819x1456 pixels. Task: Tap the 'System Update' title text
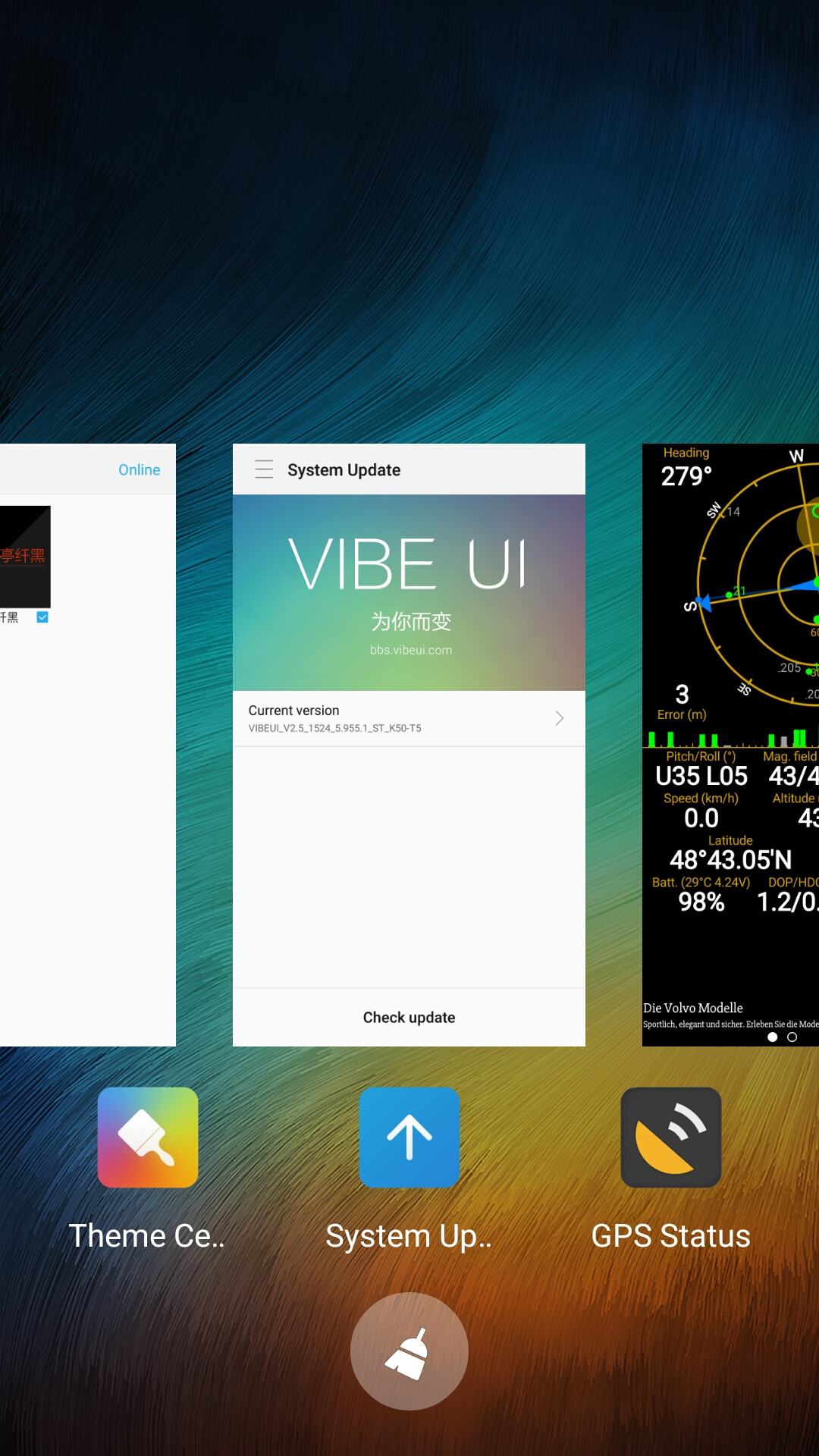[344, 470]
